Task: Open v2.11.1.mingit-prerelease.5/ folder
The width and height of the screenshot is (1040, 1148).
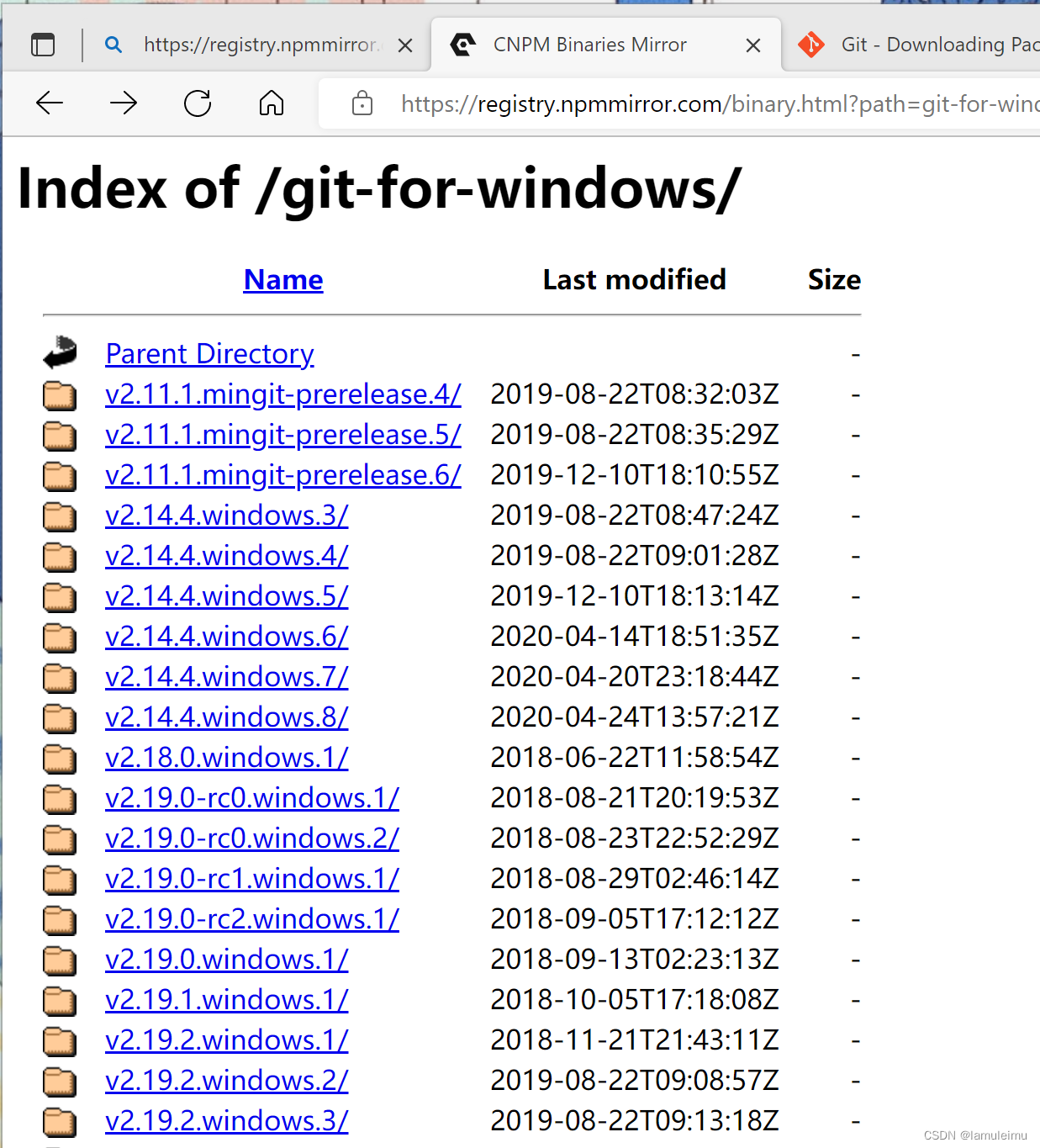Action: pos(283,435)
